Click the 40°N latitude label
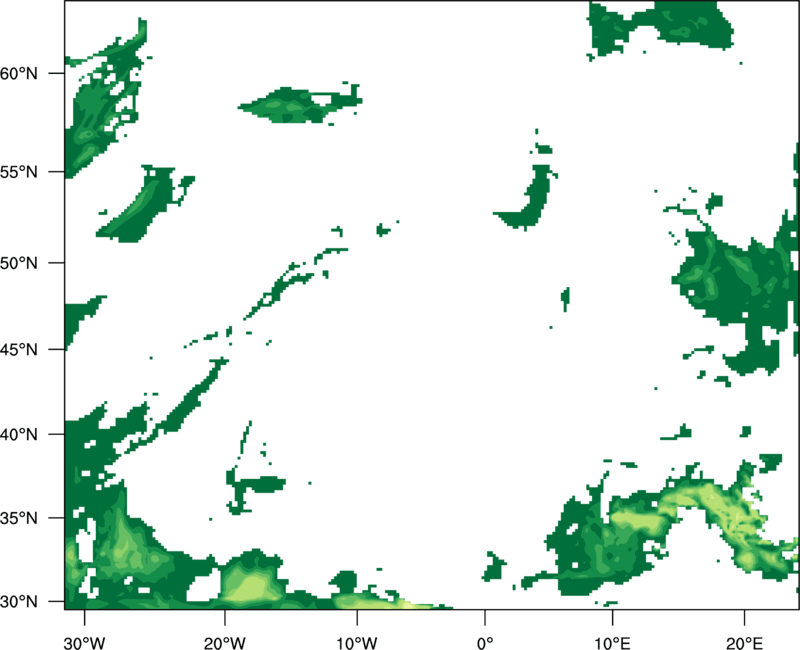The image size is (800, 650). click(19, 435)
